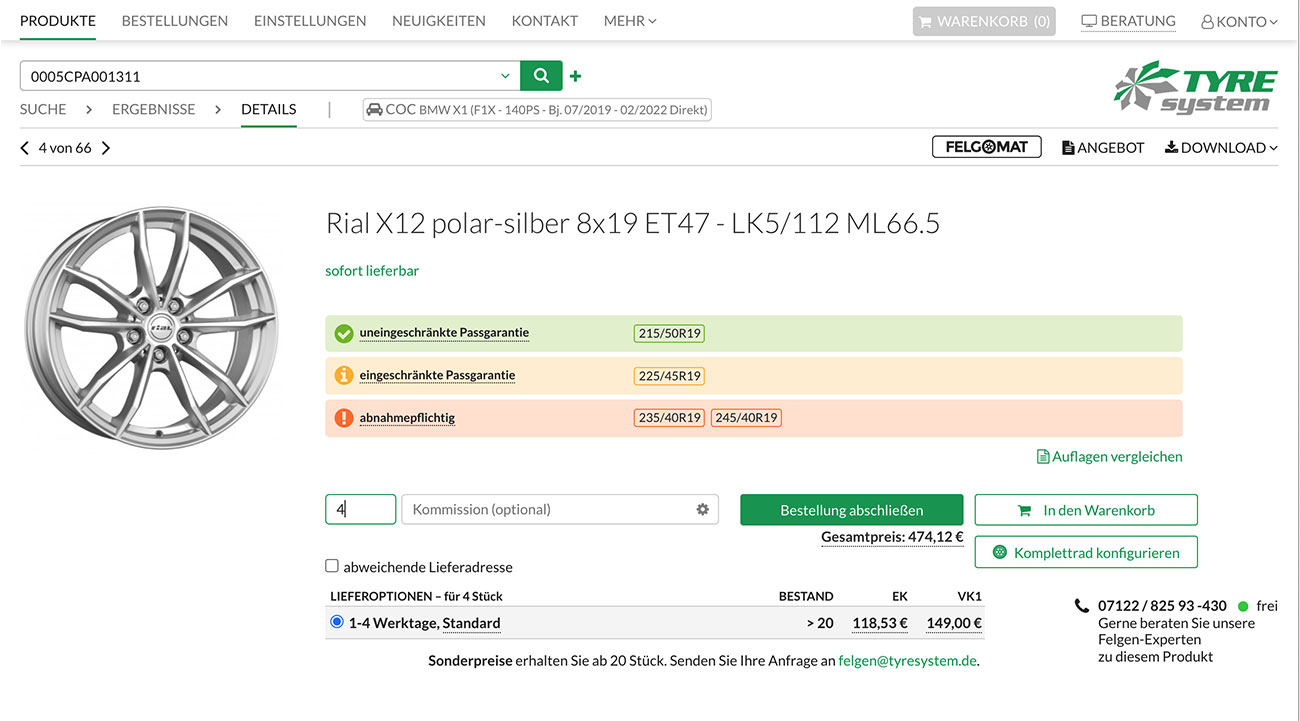Open the Produkte tab
This screenshot has height=721, width=1300.
(x=58, y=21)
